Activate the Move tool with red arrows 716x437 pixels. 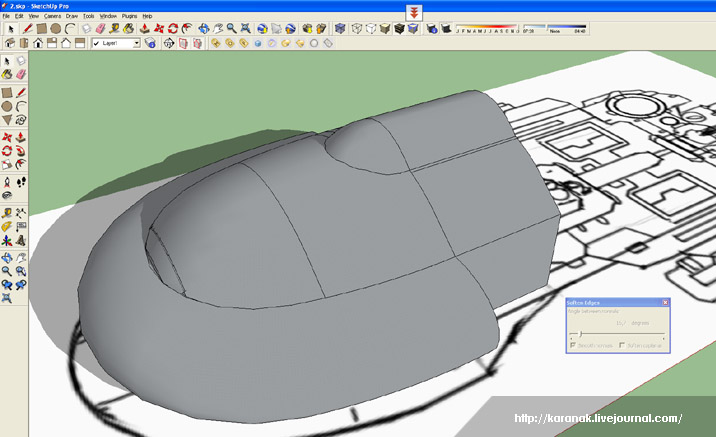pos(7,136)
